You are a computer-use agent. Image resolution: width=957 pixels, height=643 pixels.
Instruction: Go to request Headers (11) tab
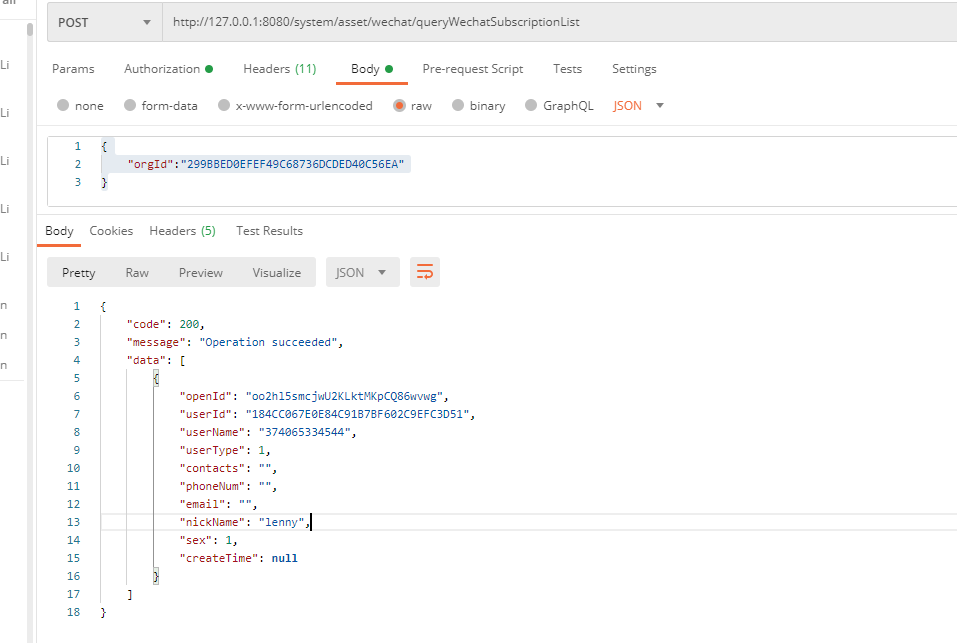point(279,69)
